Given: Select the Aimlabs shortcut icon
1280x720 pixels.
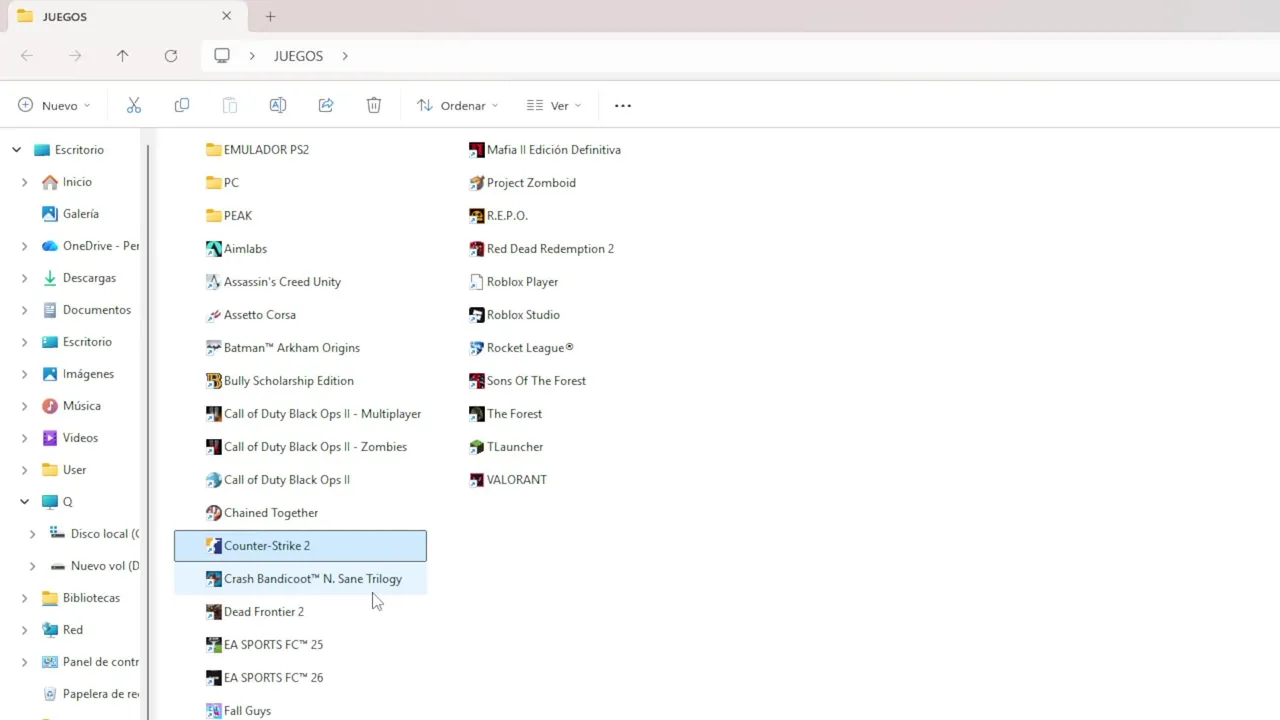Looking at the screenshot, I should pyautogui.click(x=213, y=248).
